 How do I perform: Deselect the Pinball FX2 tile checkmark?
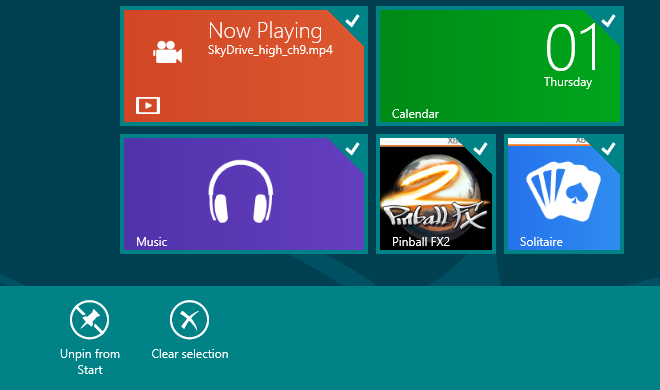point(480,148)
